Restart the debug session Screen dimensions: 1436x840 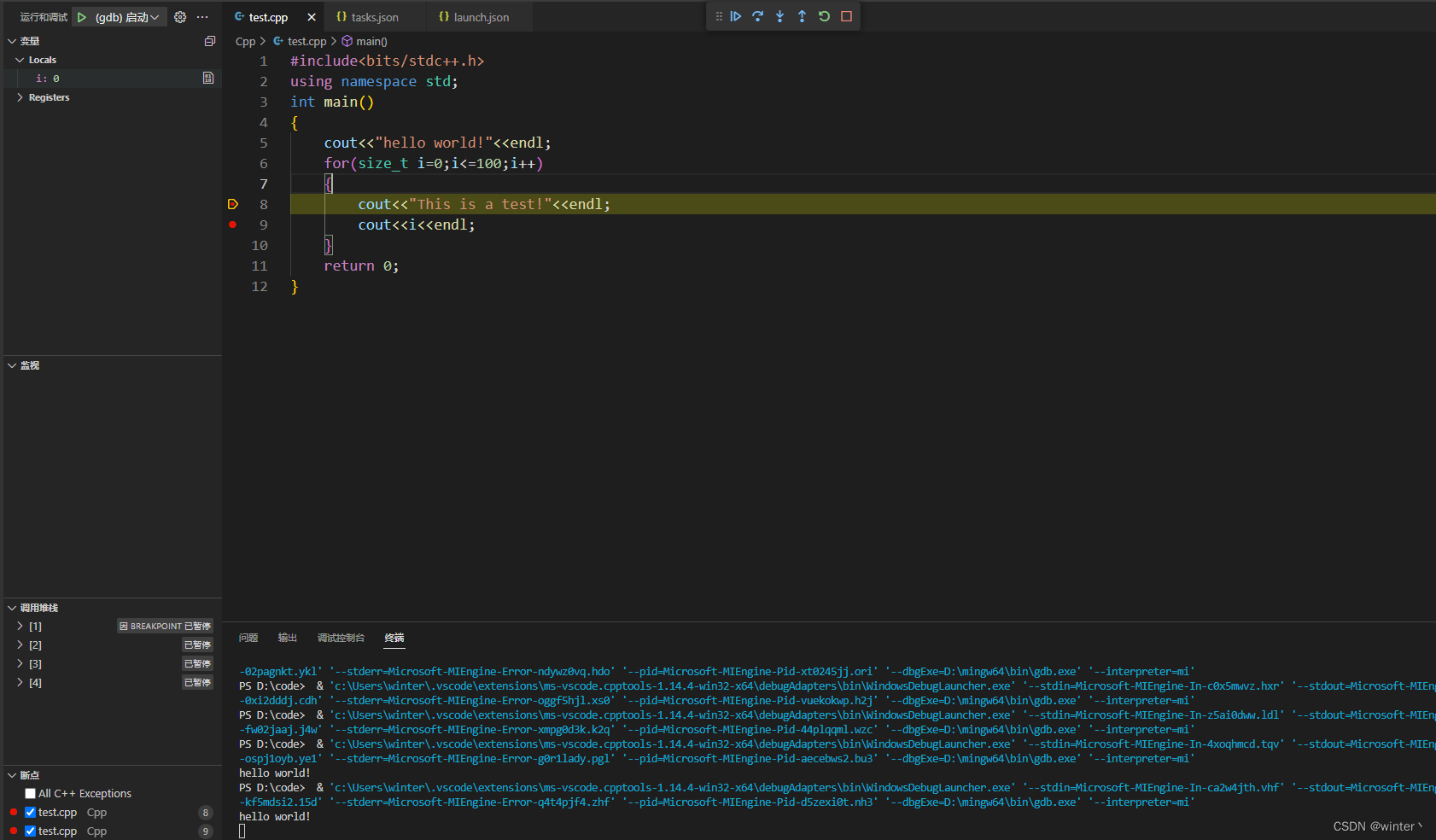click(825, 16)
